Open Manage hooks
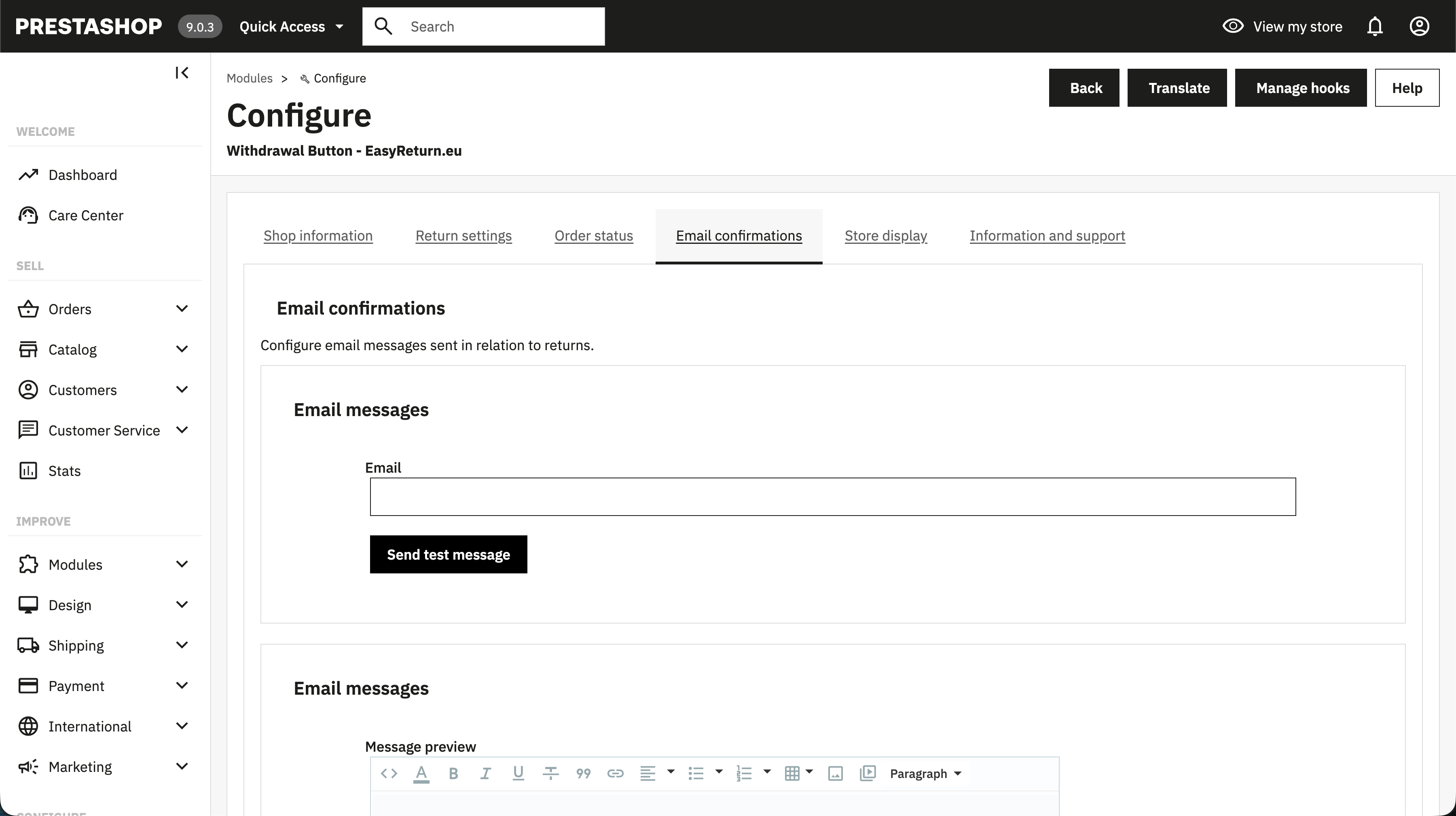Screen dimensions: 1456x816 coord(1301,88)
